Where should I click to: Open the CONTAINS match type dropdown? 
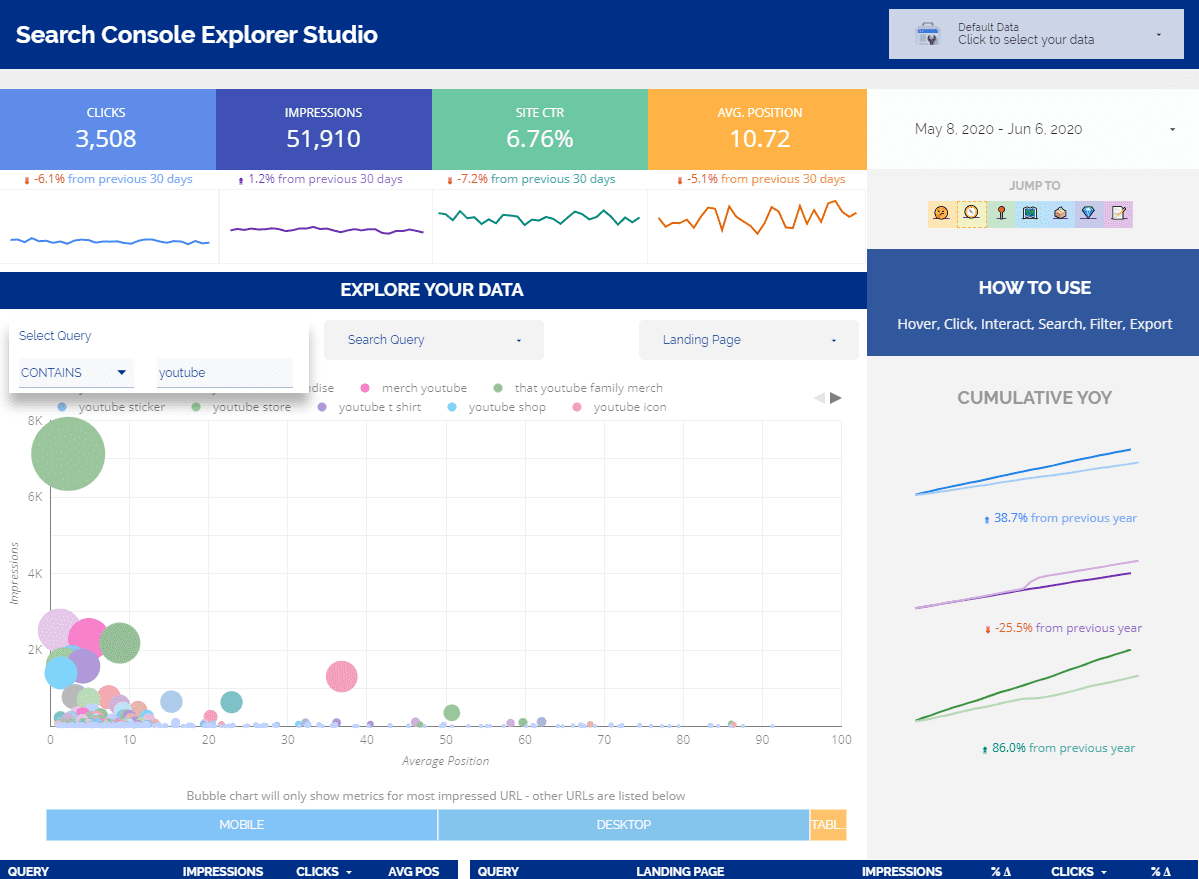(x=75, y=372)
